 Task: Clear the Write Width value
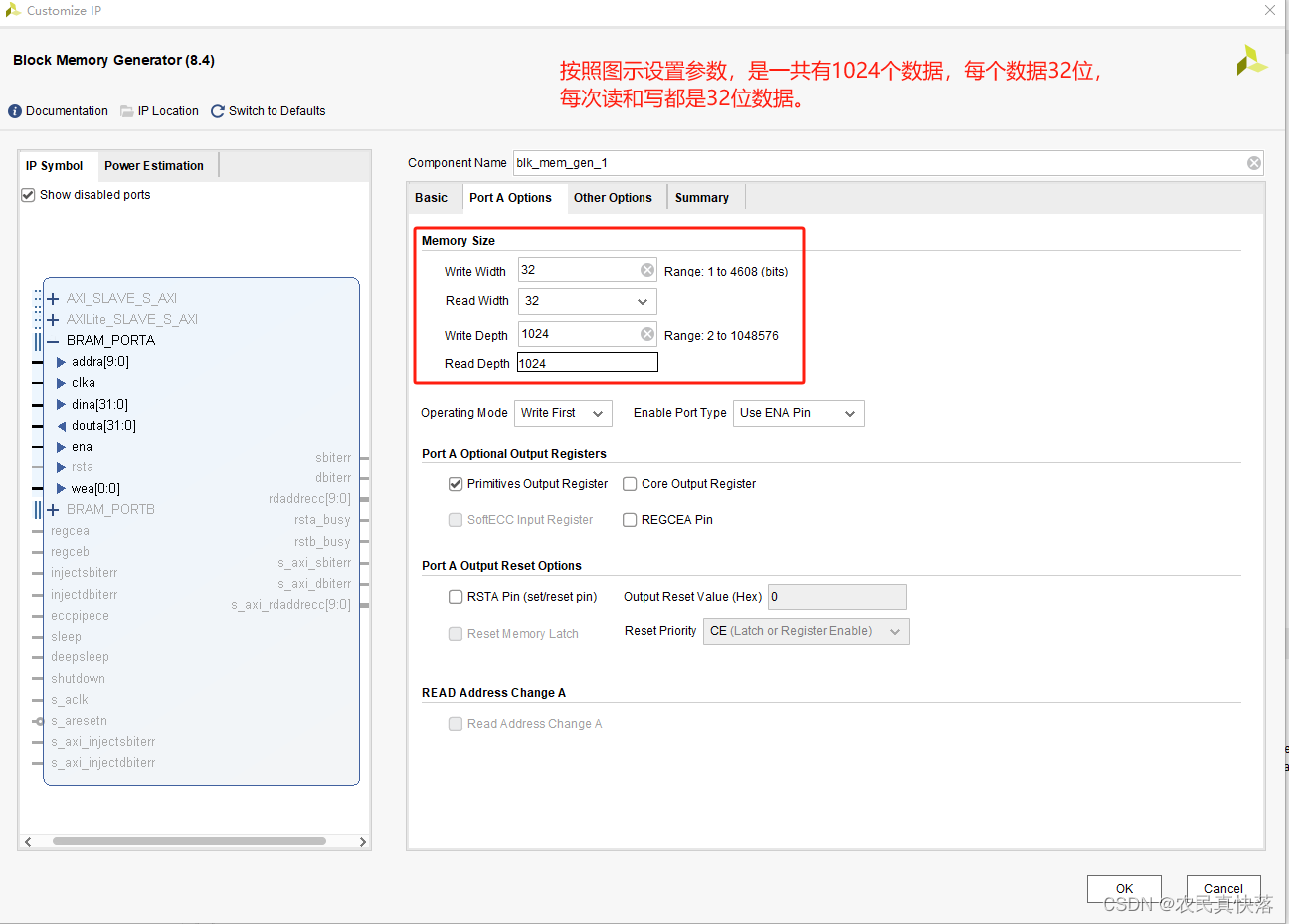coord(647,270)
